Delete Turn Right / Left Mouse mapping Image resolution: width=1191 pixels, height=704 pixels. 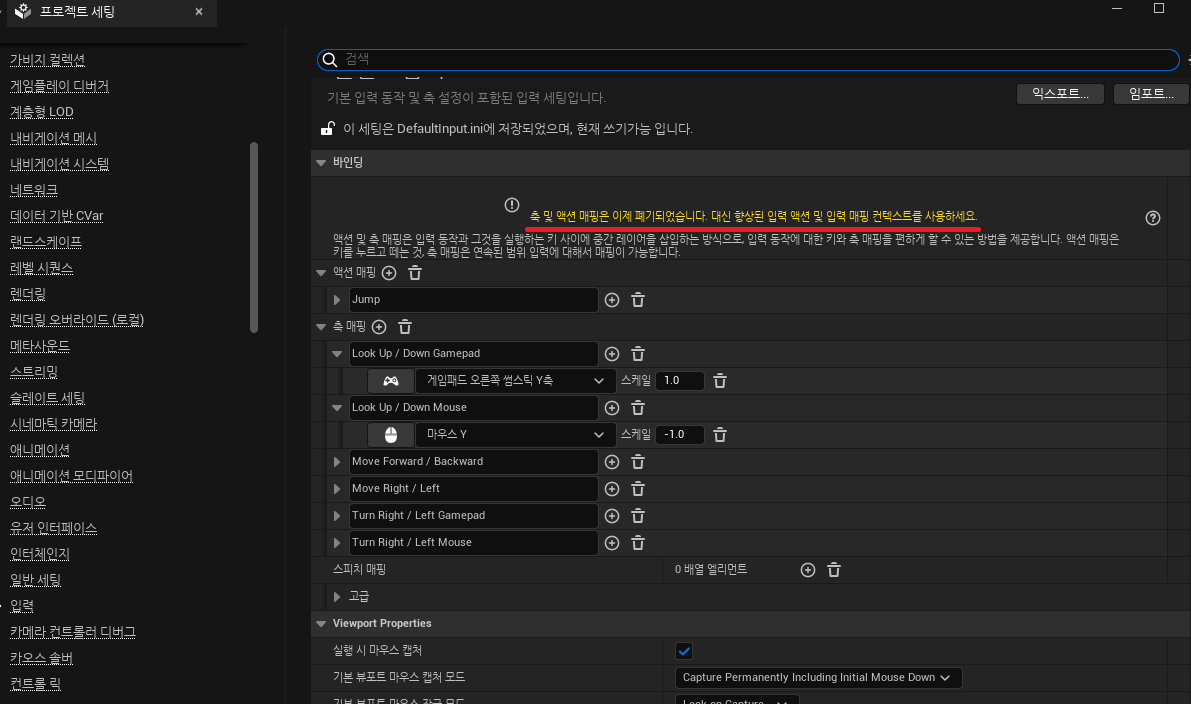click(x=638, y=543)
